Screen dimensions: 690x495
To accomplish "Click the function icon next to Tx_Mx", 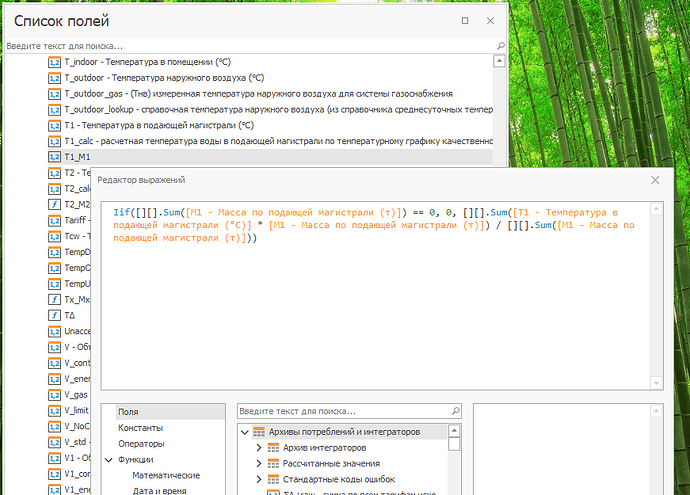I will (54, 300).
